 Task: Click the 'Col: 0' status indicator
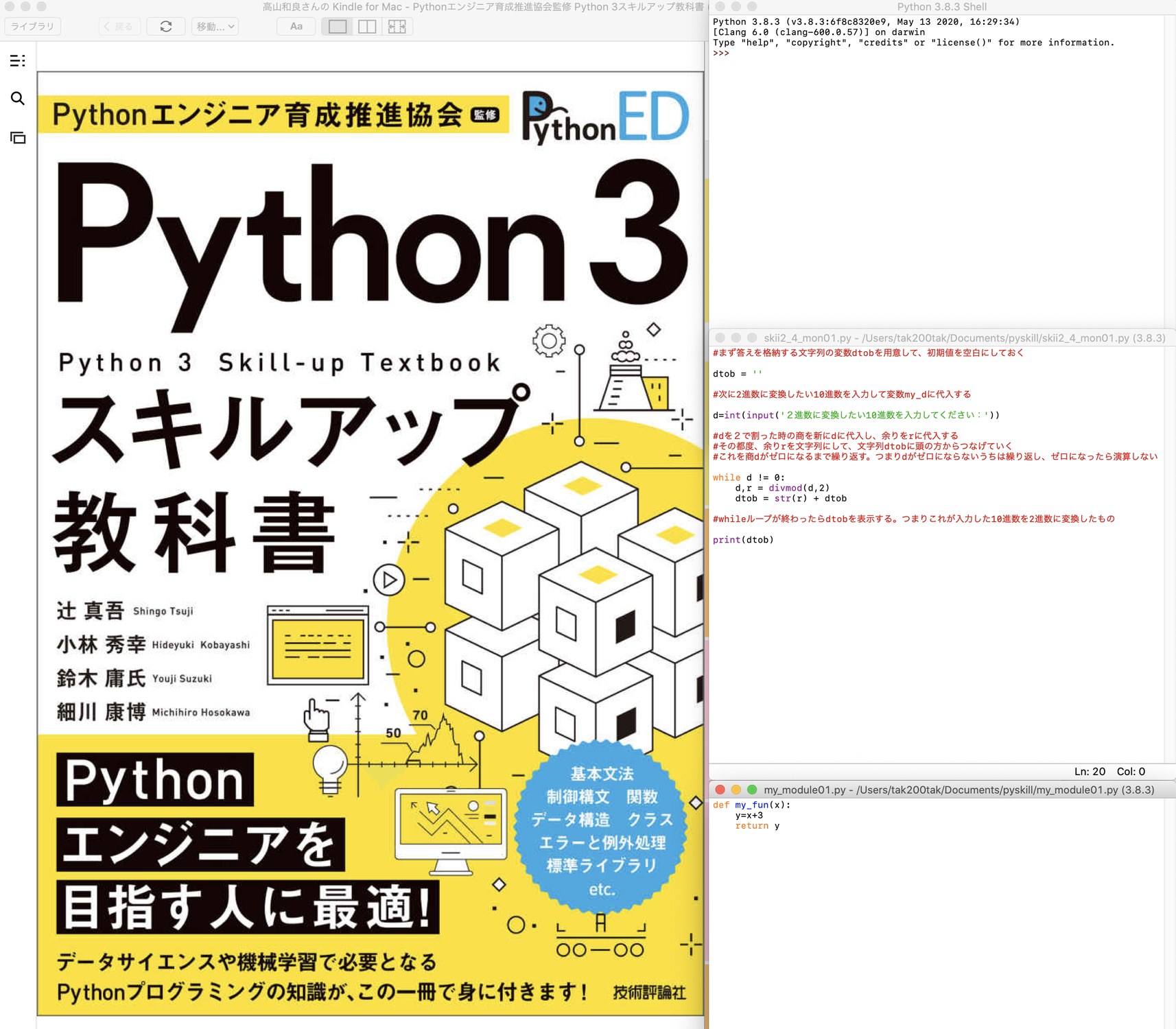[x=1131, y=772]
